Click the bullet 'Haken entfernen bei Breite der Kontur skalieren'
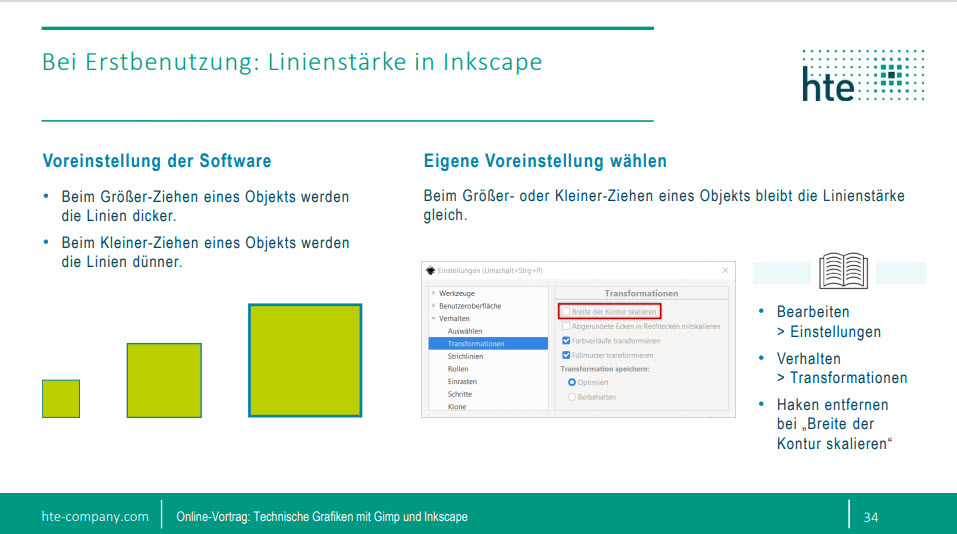The image size is (957, 534). click(x=834, y=424)
